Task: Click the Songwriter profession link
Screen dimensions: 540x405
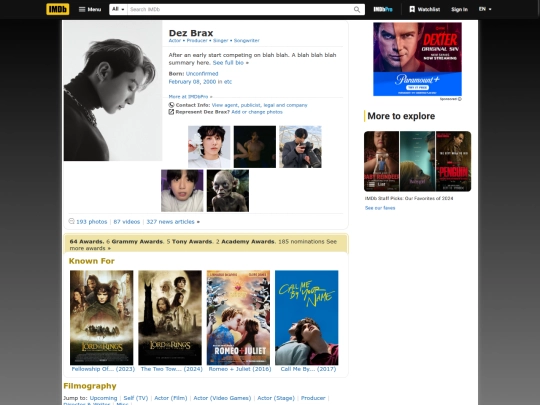Action: coord(247,41)
